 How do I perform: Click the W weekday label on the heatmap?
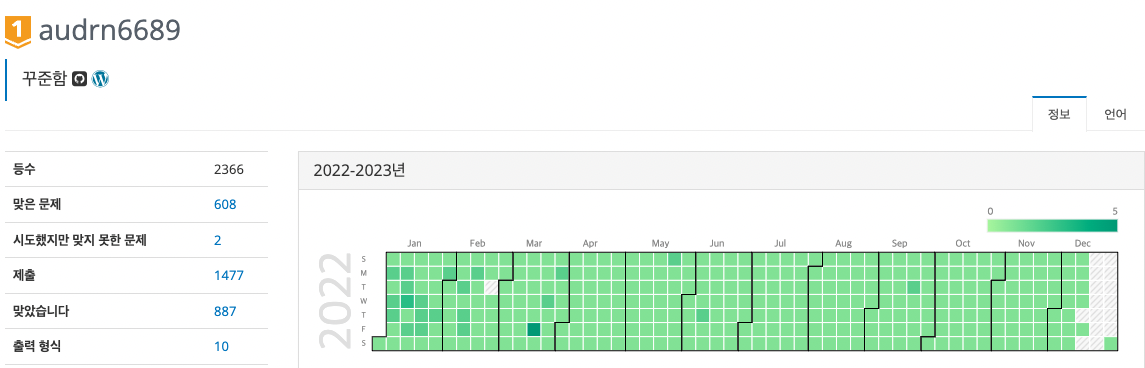pos(364,301)
